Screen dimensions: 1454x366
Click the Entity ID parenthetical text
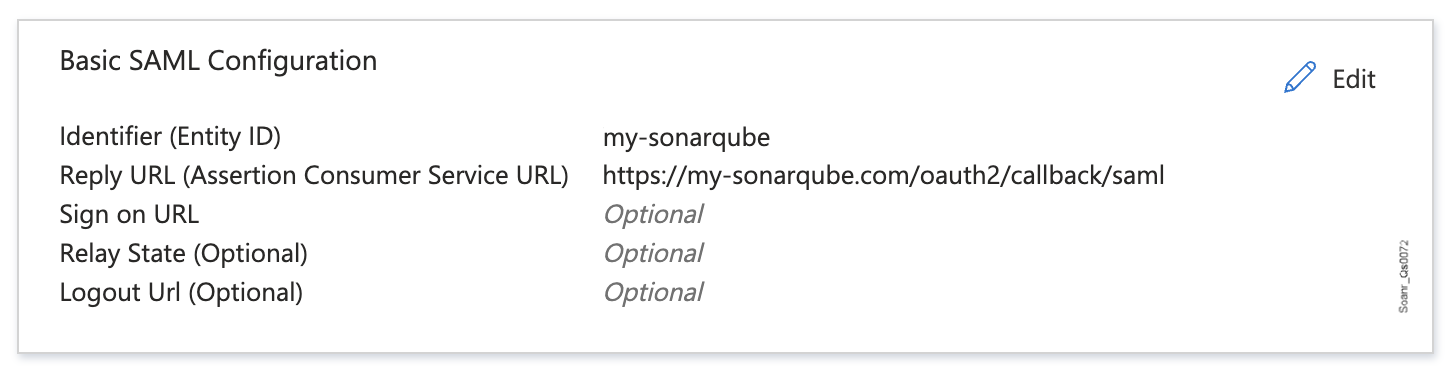point(232,136)
